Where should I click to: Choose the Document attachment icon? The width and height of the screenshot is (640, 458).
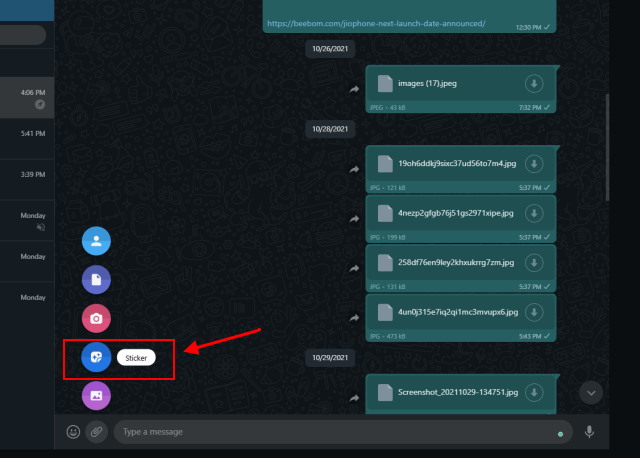click(x=96, y=280)
